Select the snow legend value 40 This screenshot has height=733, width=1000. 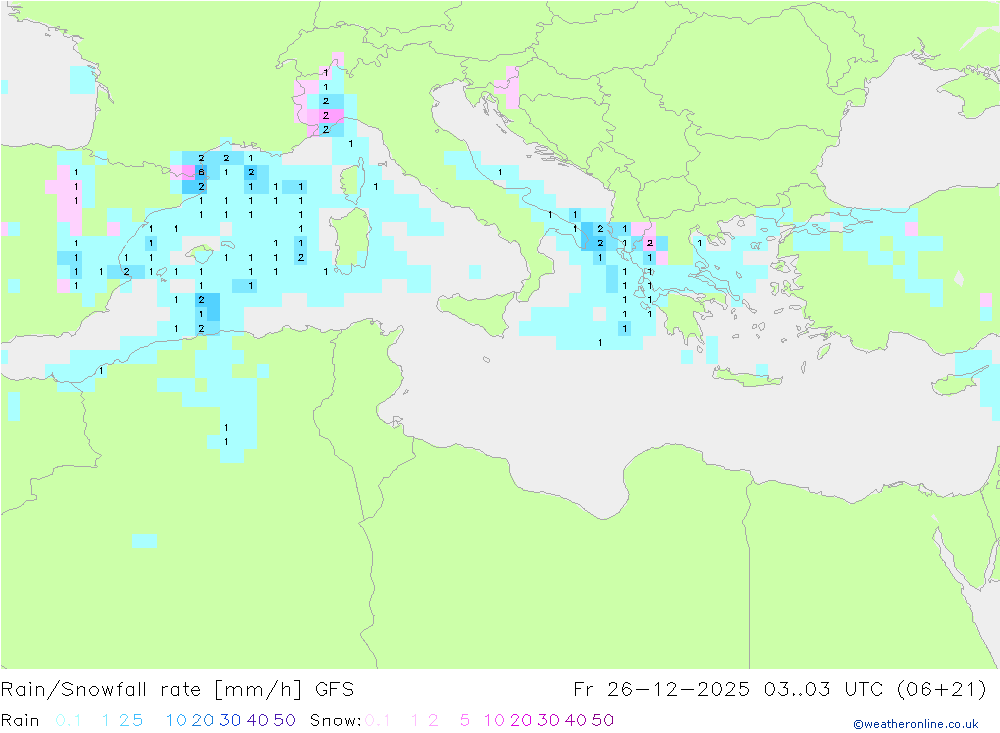pos(576,720)
